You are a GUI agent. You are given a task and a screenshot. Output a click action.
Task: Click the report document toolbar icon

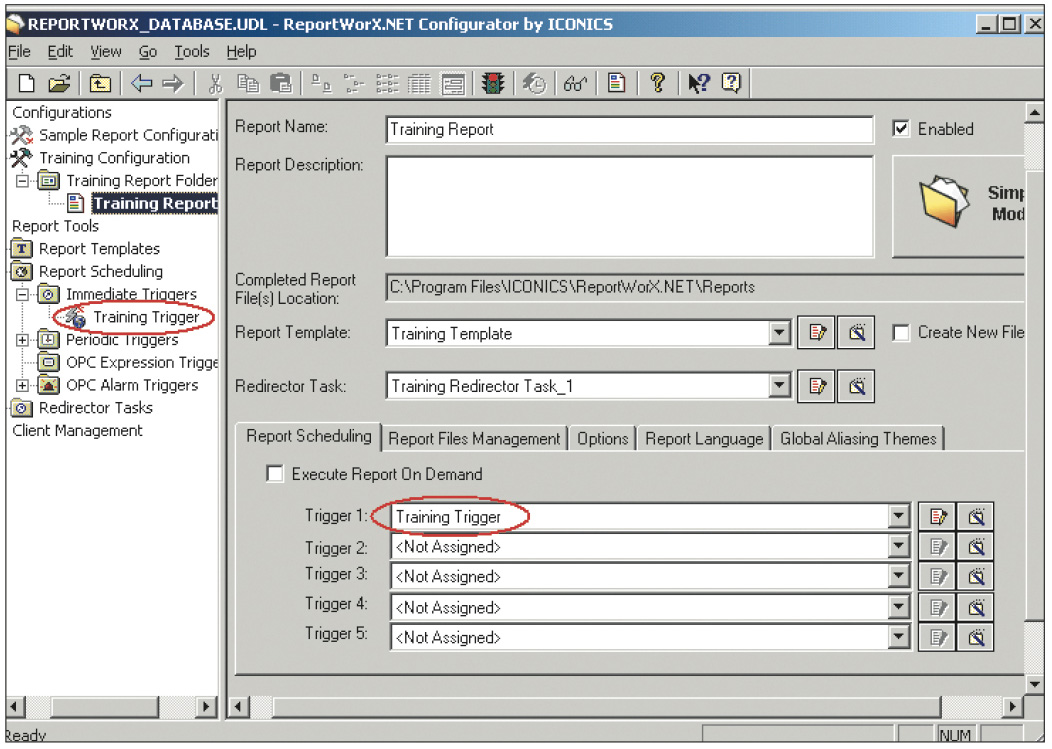pos(616,83)
